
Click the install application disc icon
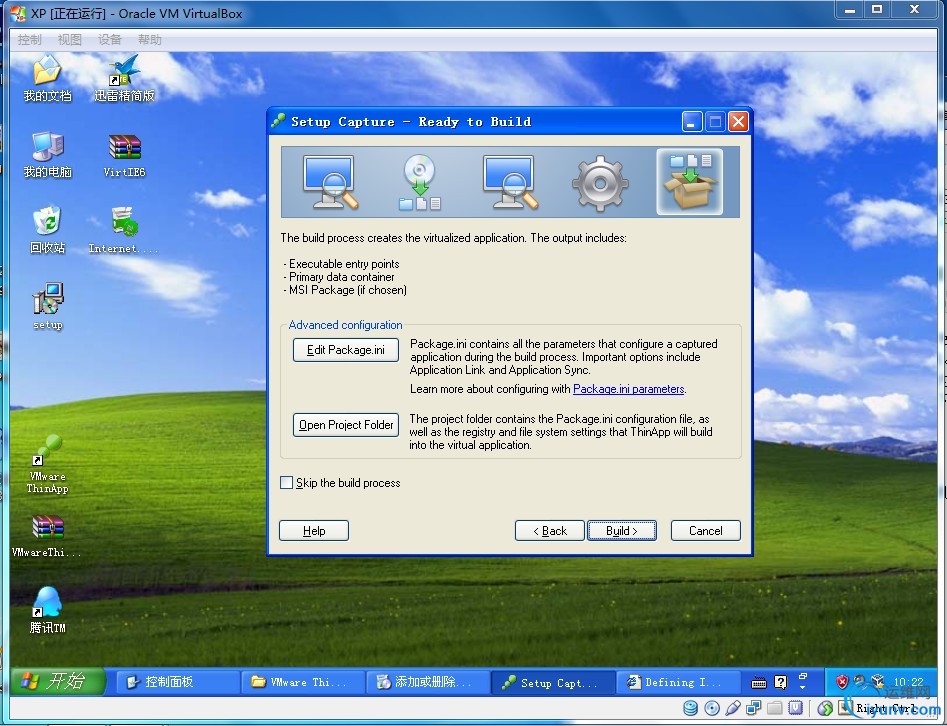(x=419, y=182)
